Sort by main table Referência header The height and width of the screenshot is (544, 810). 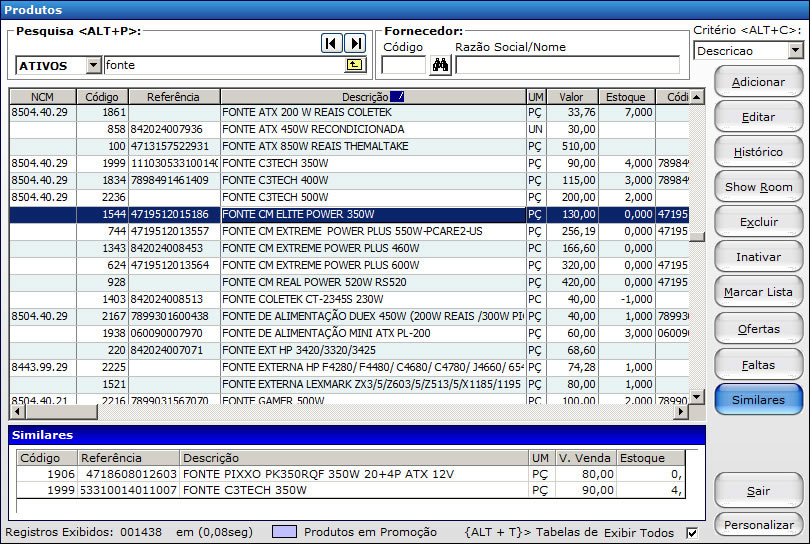174,97
